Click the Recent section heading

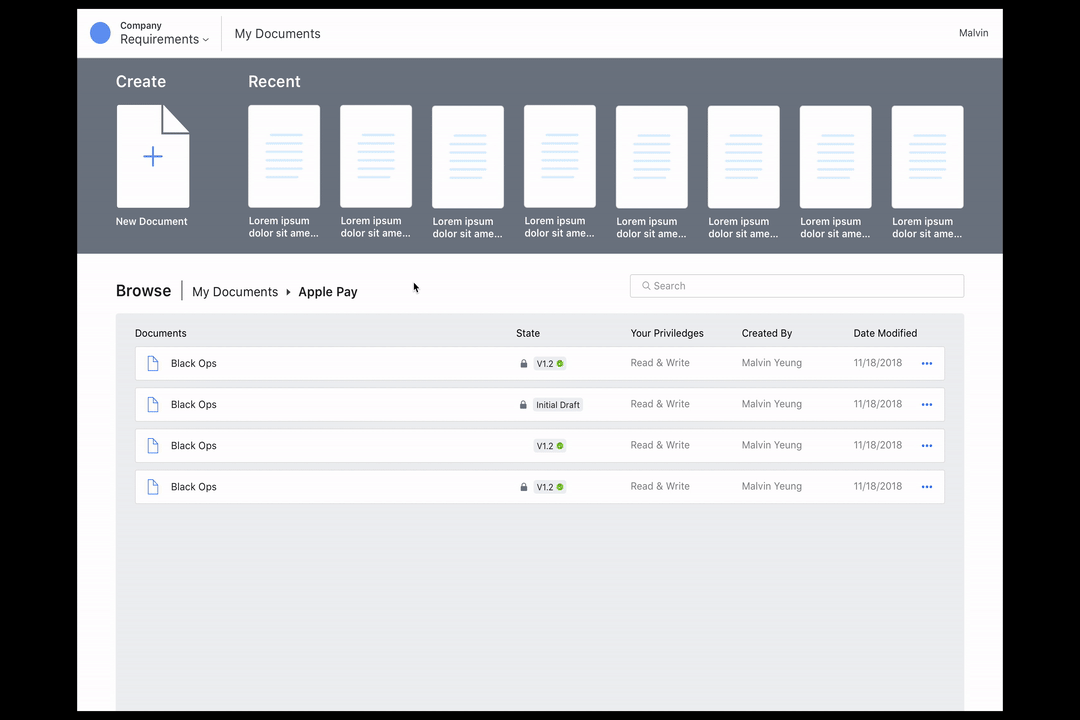tap(274, 81)
